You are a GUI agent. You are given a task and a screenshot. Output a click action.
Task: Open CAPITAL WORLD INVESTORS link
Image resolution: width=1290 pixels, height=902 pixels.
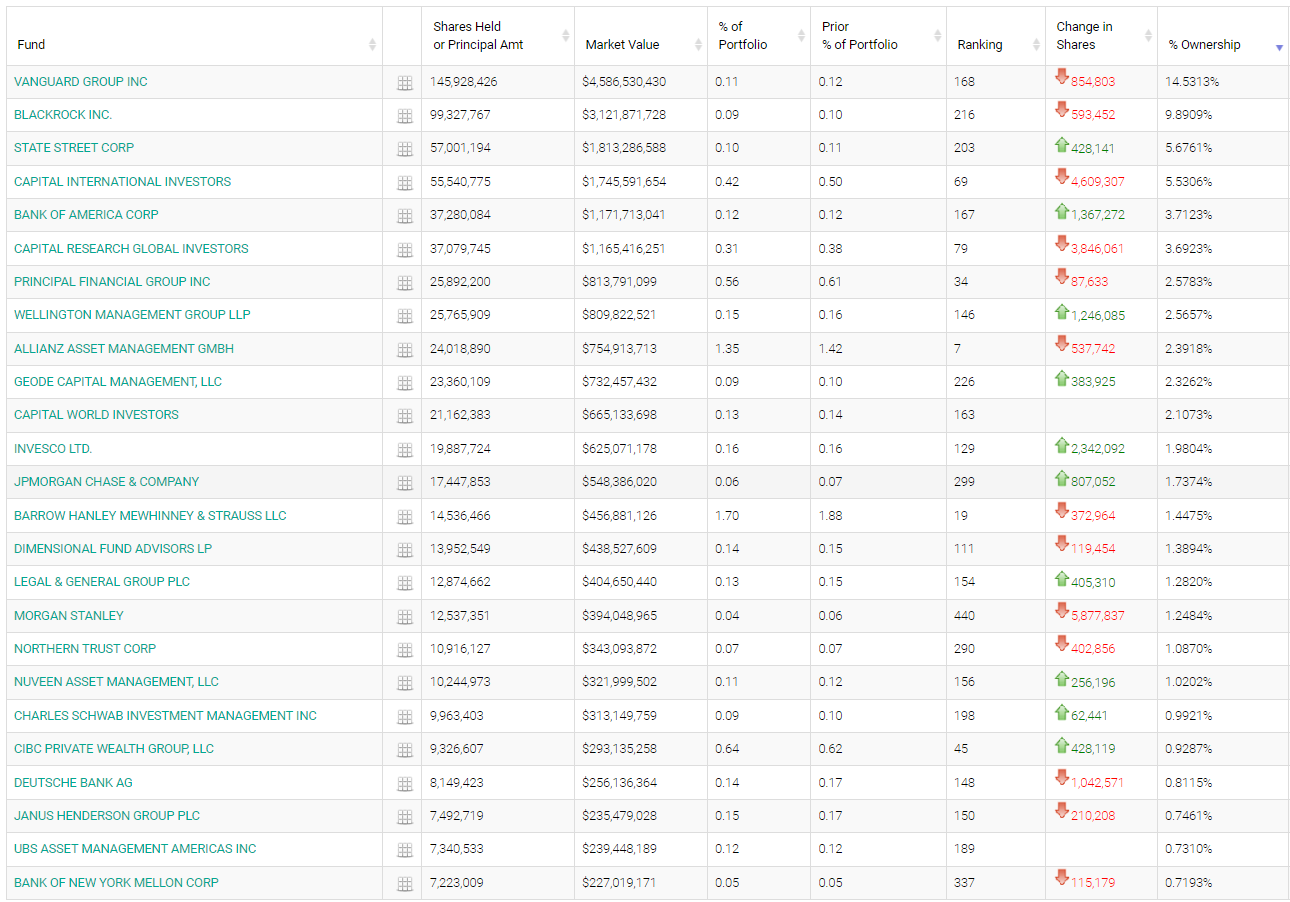pyautogui.click(x=96, y=415)
